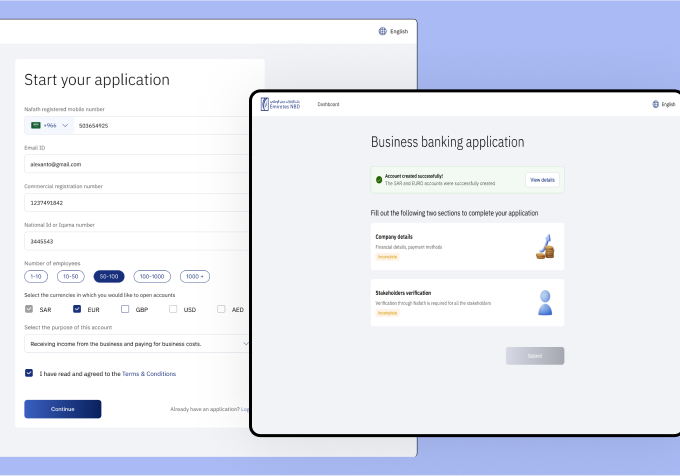Click the globe language icon on the application form
This screenshot has height=476, width=680.
coord(382,31)
